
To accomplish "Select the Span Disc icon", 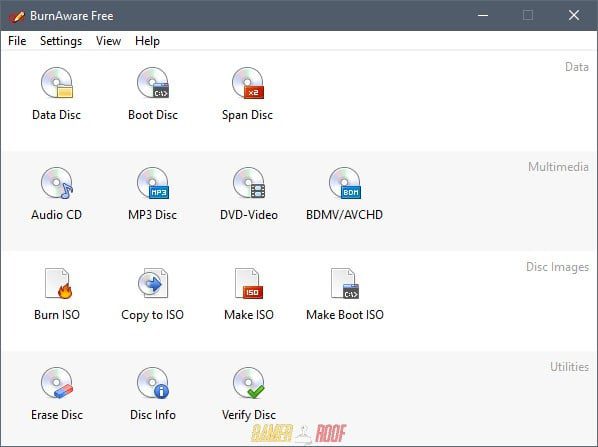I will [x=248, y=83].
